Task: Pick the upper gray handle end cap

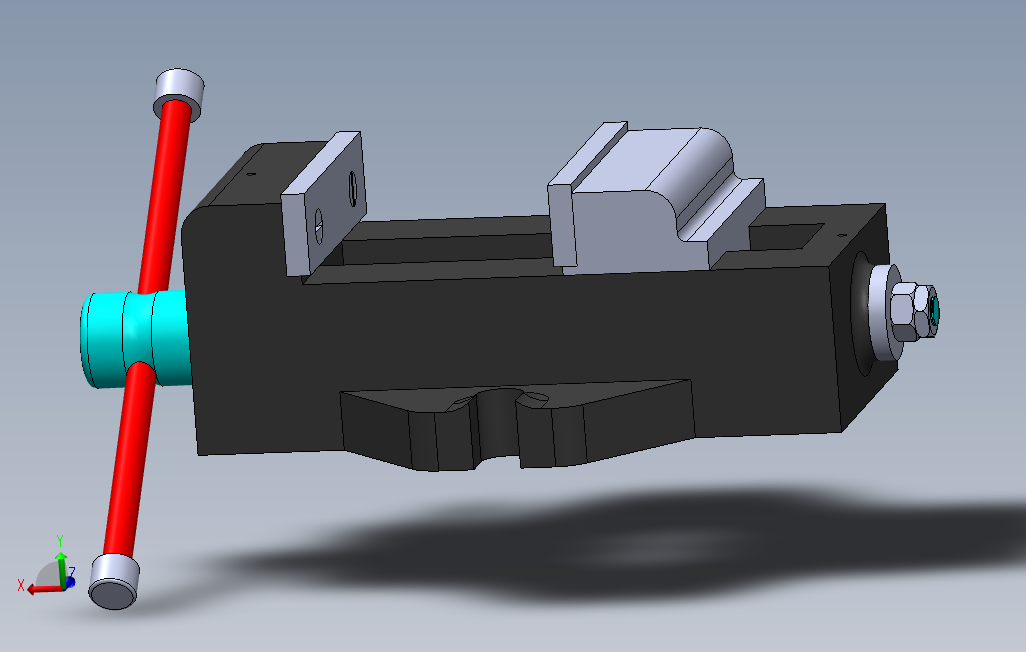Action: 179,94
